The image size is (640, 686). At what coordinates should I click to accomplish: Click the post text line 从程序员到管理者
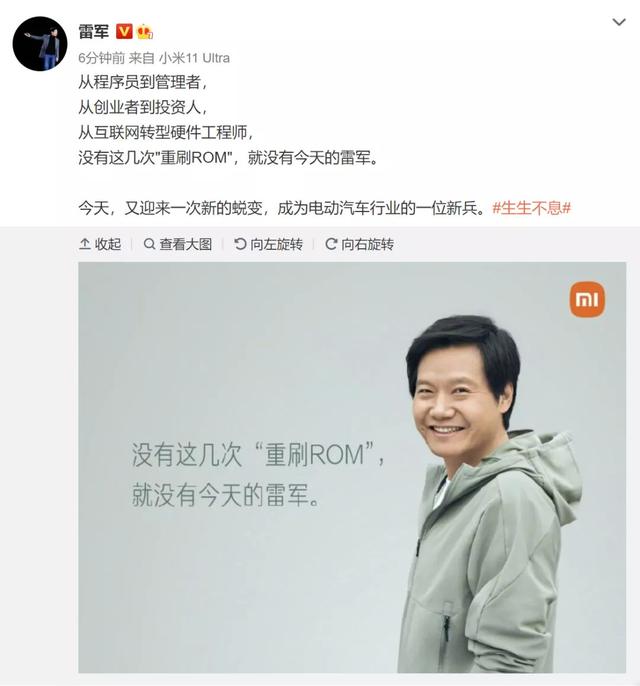click(143, 82)
